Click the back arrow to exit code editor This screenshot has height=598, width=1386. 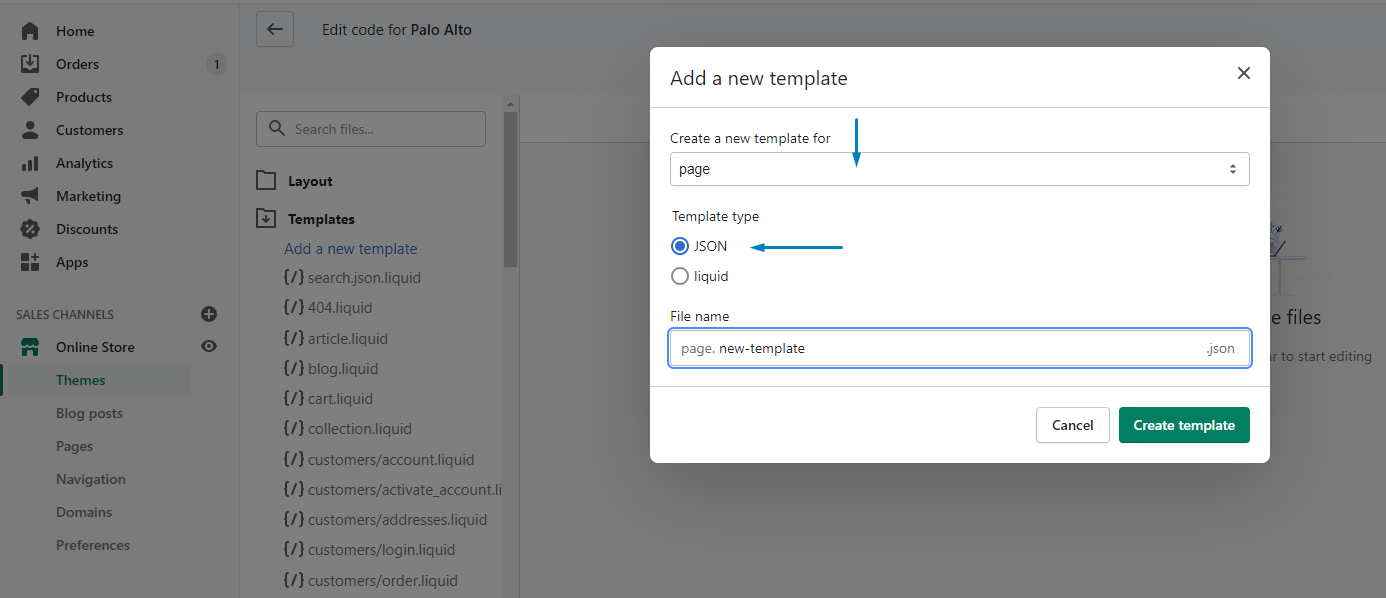(x=275, y=29)
